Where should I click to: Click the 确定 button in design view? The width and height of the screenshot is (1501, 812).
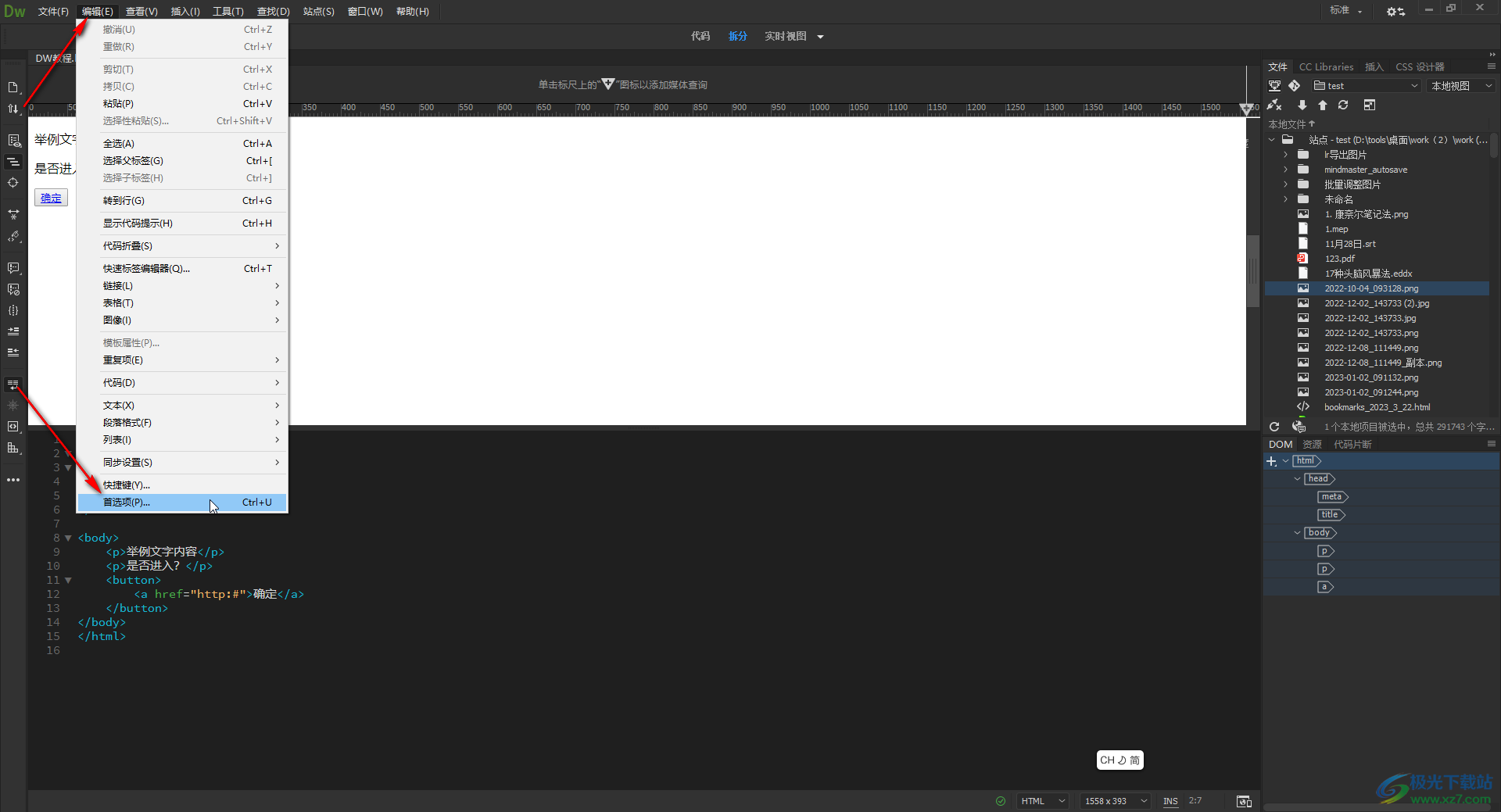click(51, 198)
